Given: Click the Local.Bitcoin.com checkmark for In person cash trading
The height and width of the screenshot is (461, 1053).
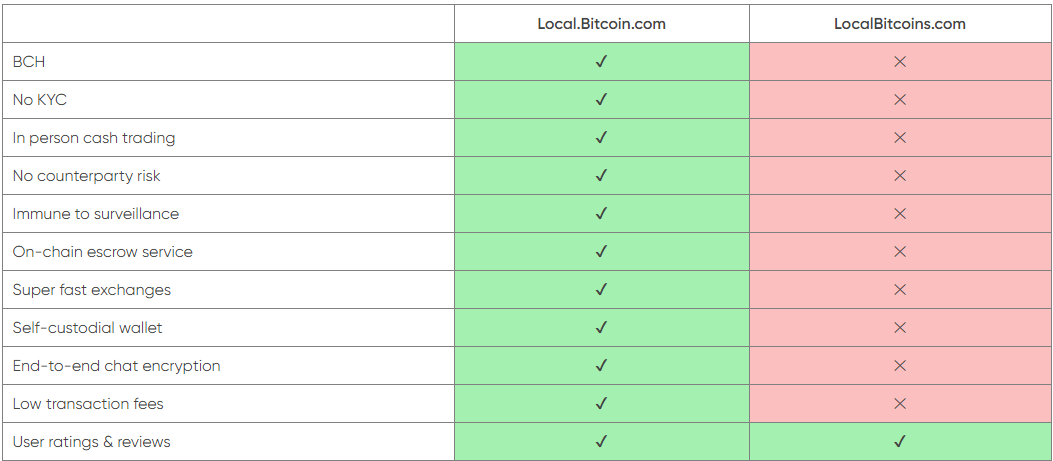Looking at the screenshot, I should tap(601, 138).
